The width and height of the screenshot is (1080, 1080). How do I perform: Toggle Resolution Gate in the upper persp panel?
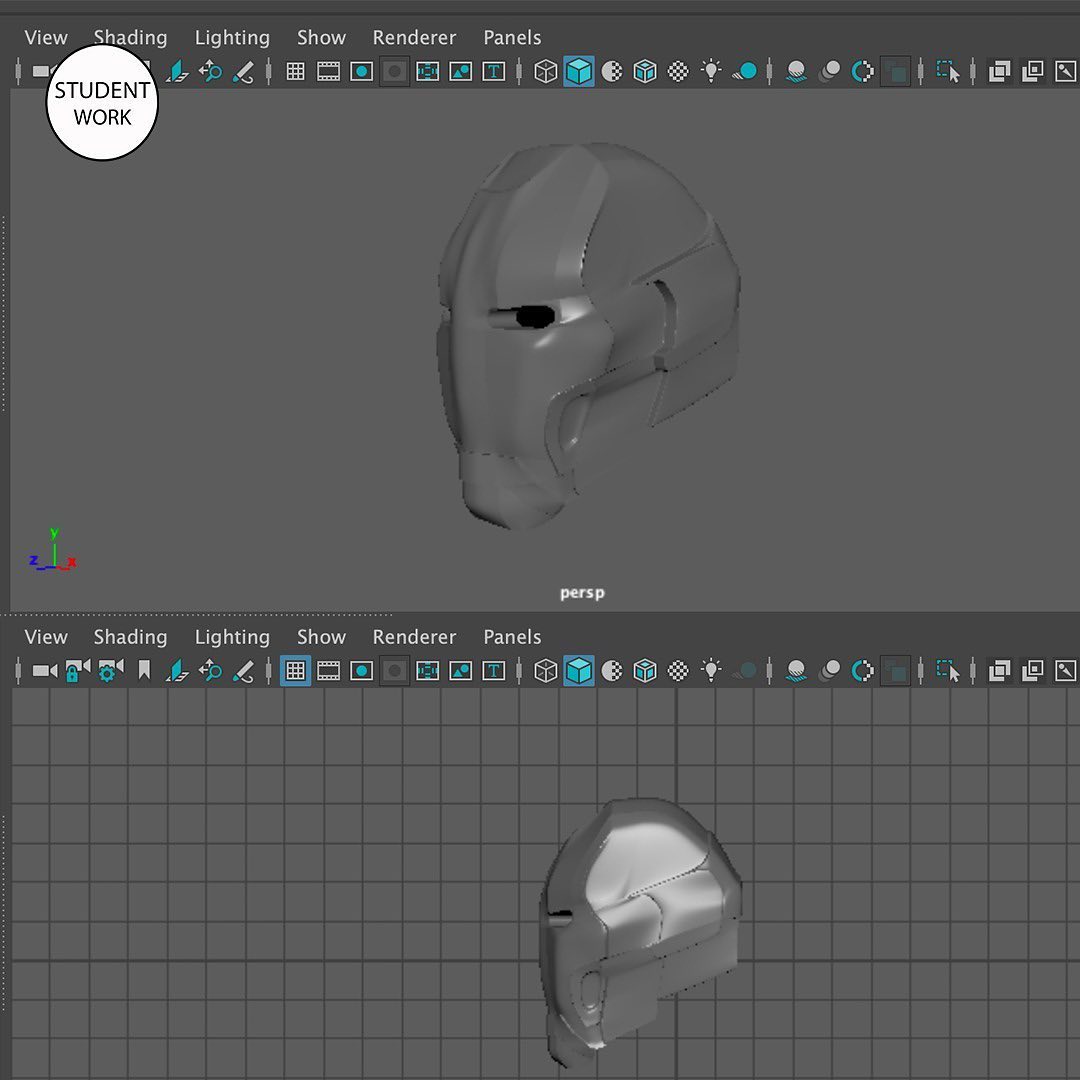click(x=362, y=72)
